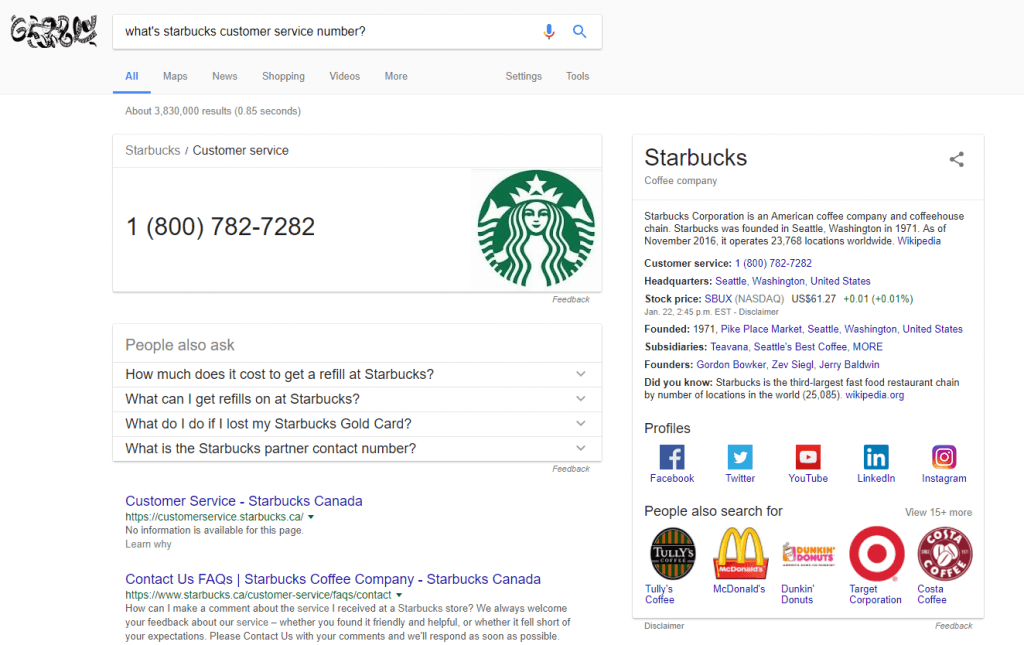The image size is (1024, 645).
Task: Click the customer service phone number in panel
Action: pyautogui.click(x=773, y=263)
